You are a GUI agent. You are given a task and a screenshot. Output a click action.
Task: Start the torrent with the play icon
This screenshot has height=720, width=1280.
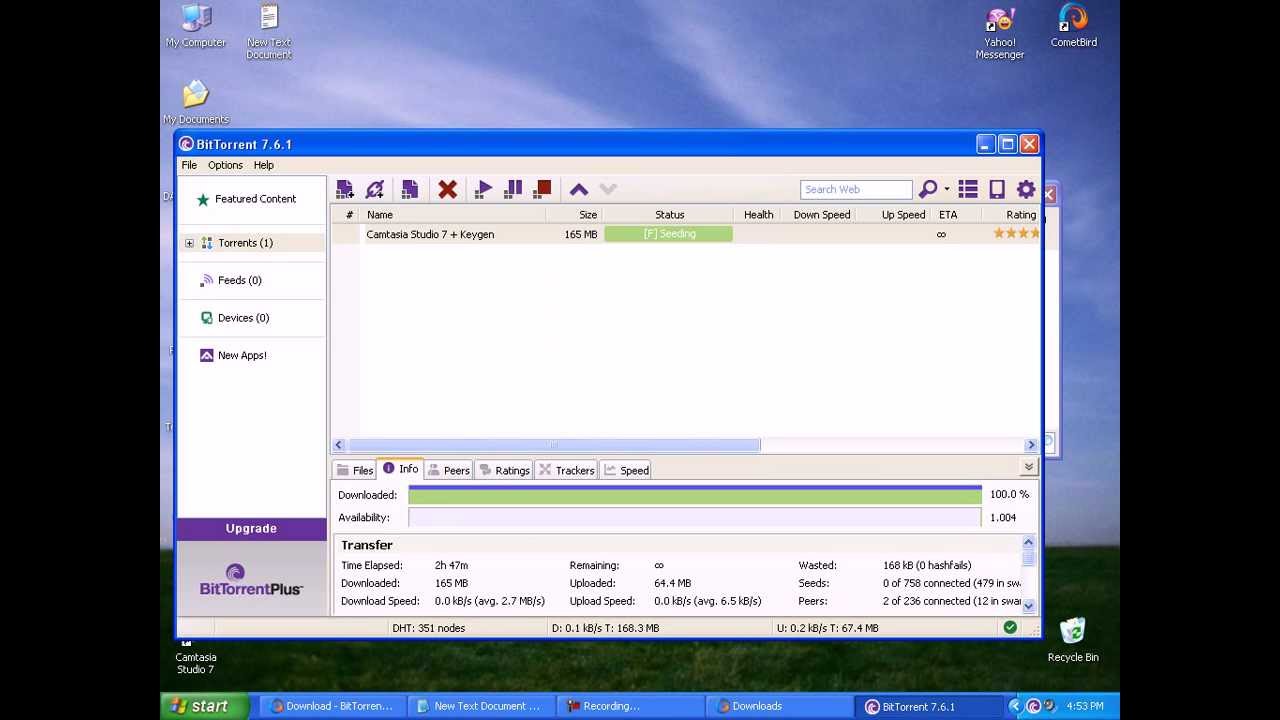(483, 189)
